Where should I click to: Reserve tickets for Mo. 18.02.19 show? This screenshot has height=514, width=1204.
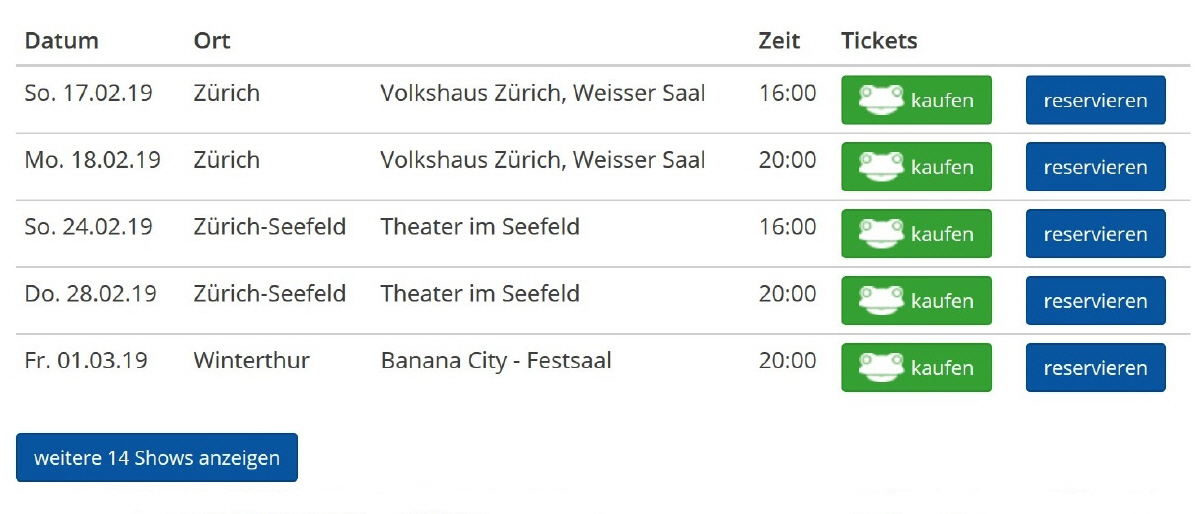[x=1095, y=167]
